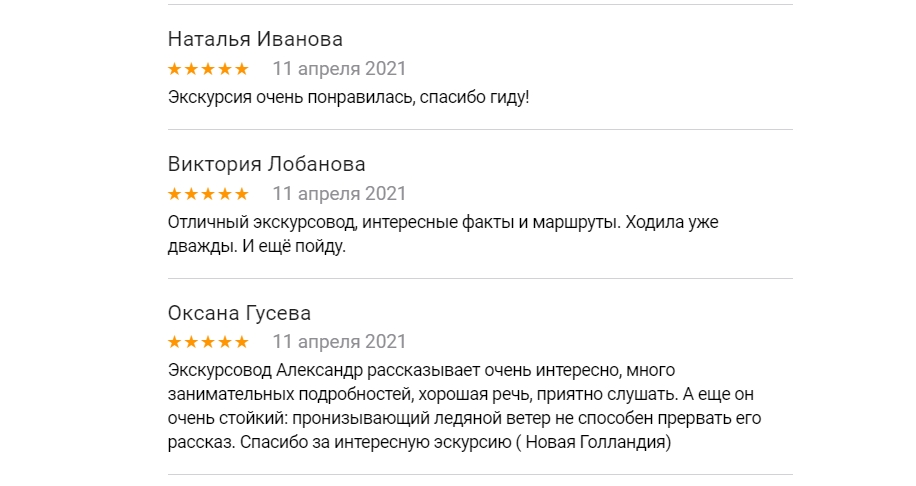Click last star in Виктория Лобанова's review

(x=241, y=193)
